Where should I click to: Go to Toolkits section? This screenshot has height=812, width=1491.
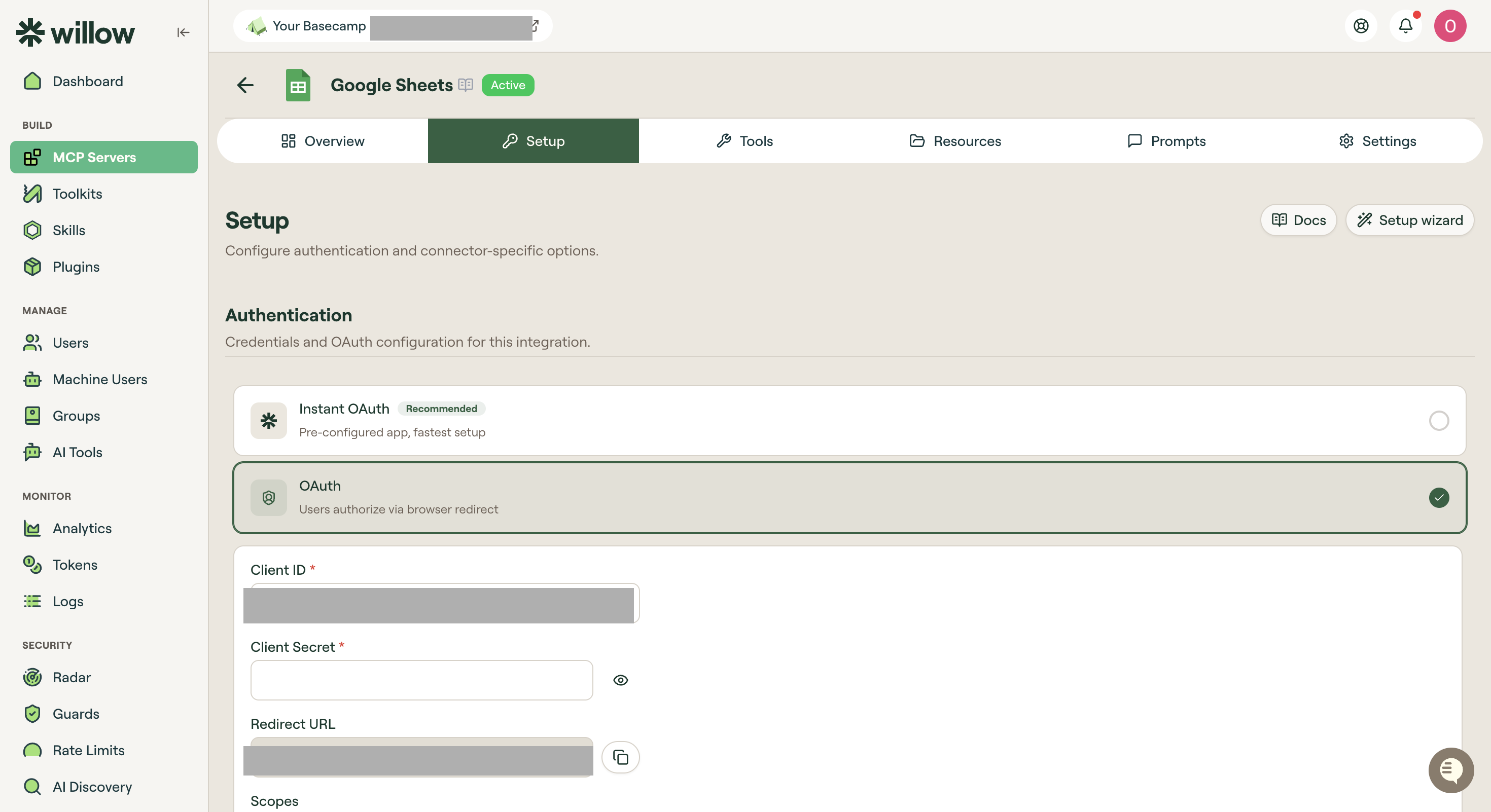coord(104,194)
